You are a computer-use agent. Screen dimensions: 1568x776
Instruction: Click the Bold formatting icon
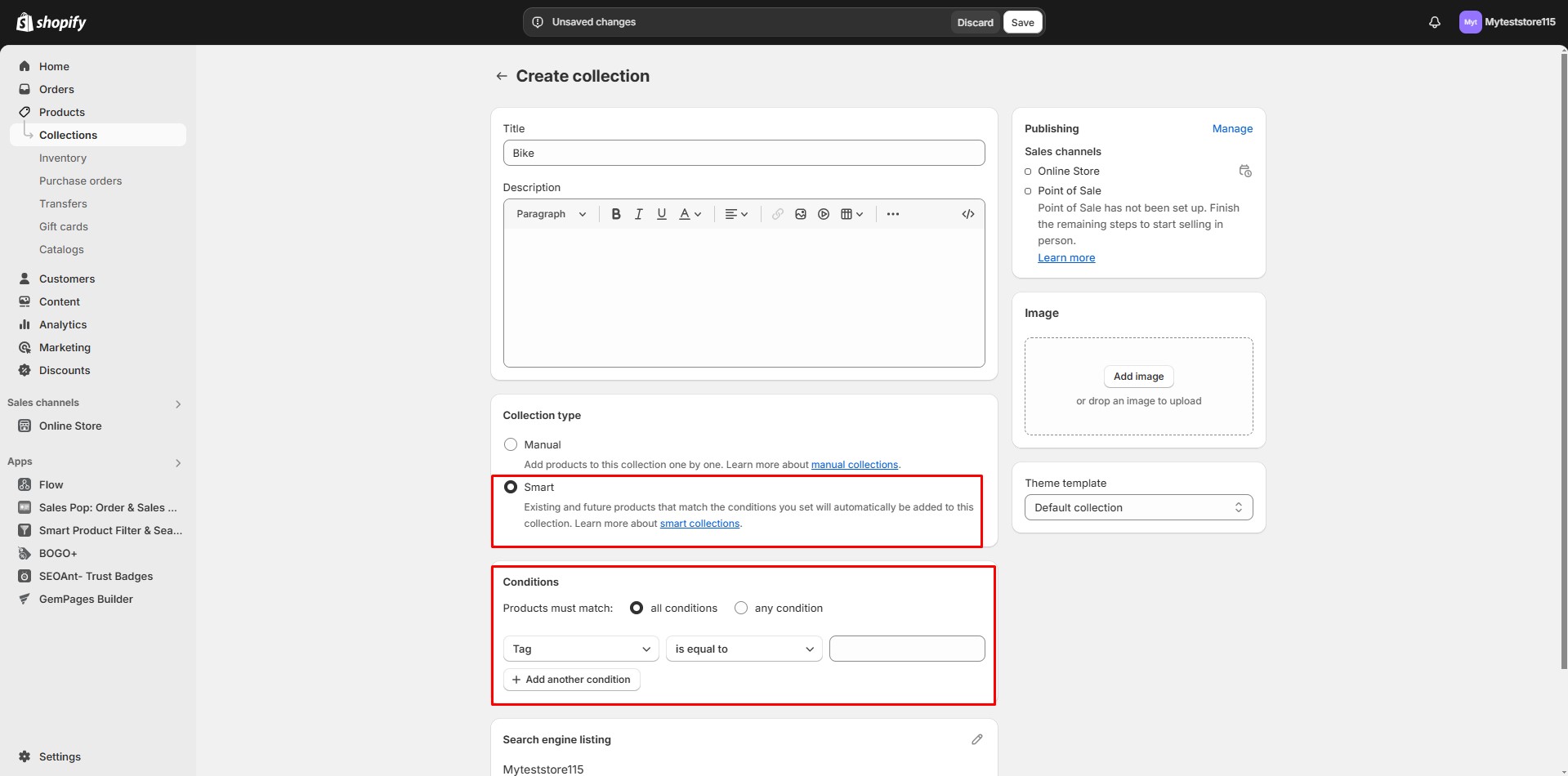(x=616, y=214)
